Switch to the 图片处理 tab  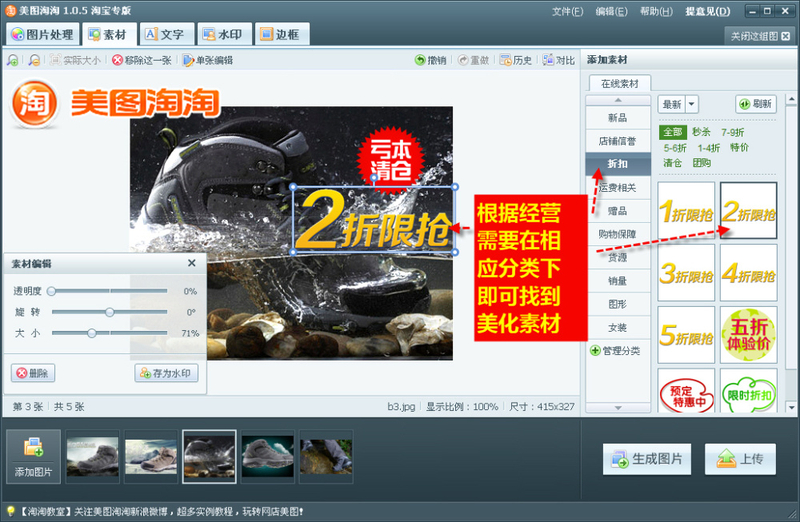[43, 35]
